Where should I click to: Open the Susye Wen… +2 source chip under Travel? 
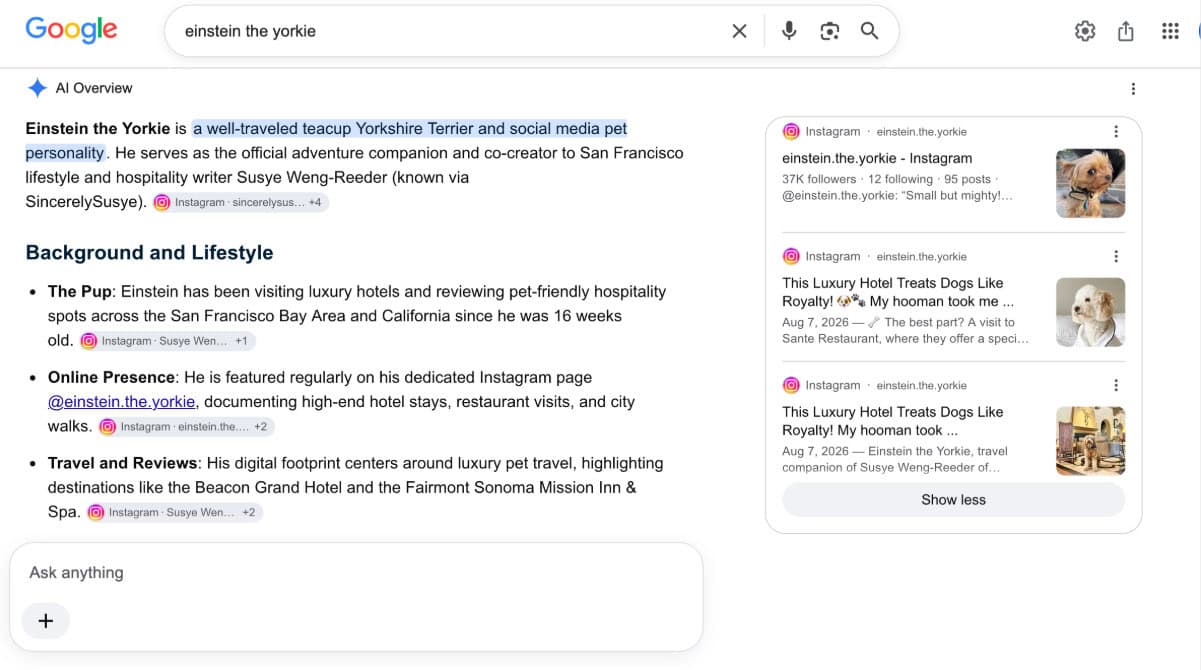point(174,512)
